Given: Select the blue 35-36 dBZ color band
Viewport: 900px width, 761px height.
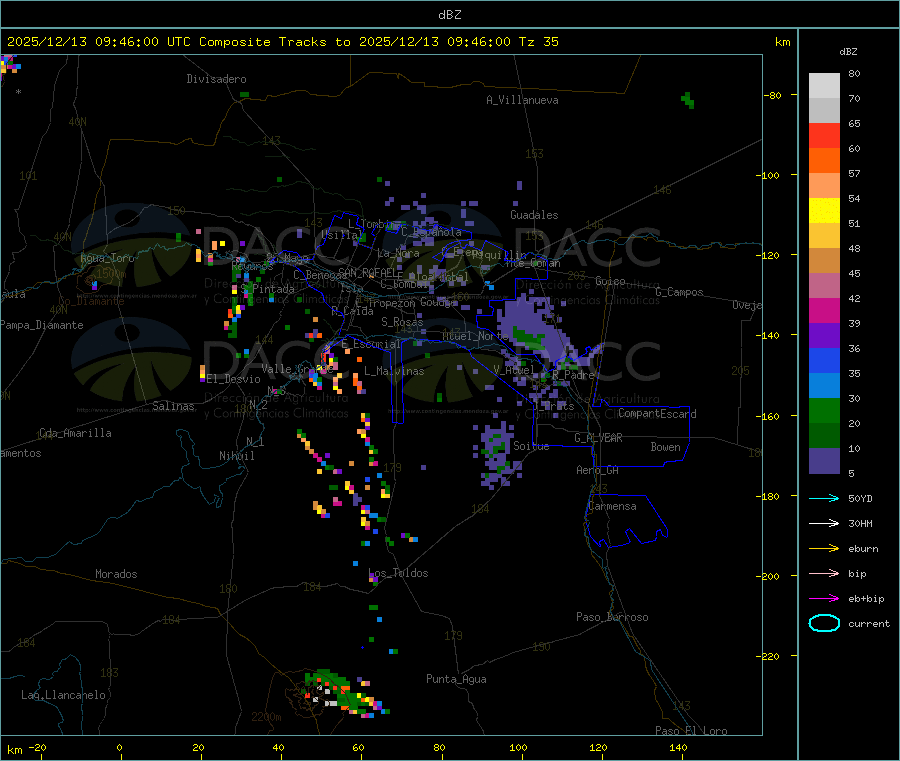Looking at the screenshot, I should tap(824, 360).
